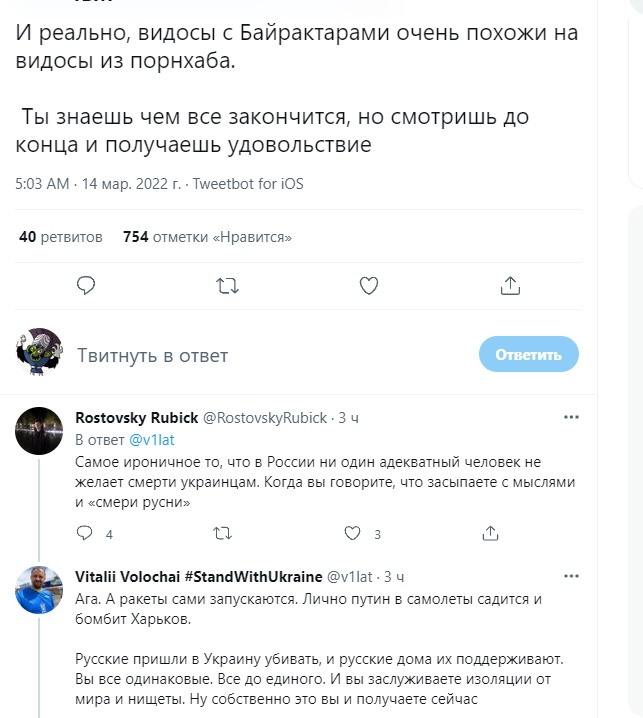
Task: Open Rostovsky Rubick's profile avatar
Action: point(41,432)
